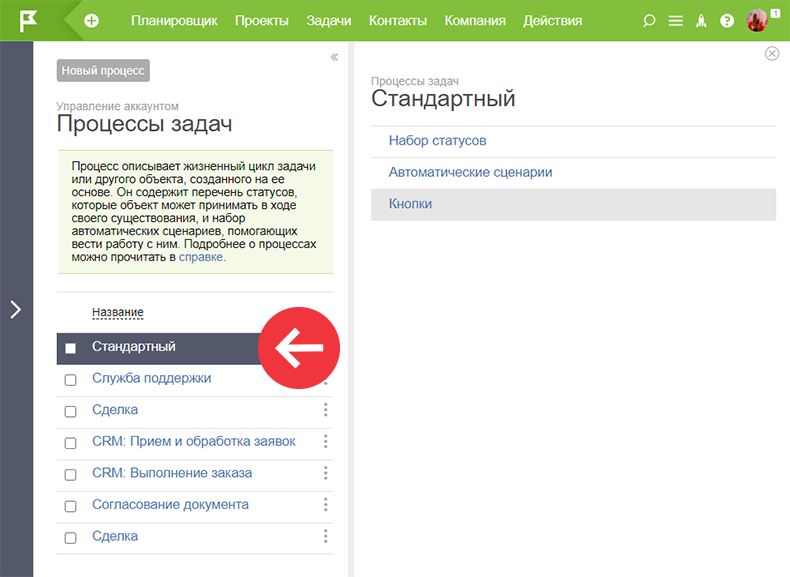The width and height of the screenshot is (790, 577).
Task: Open the Контакты menu item
Action: pyautogui.click(x=398, y=21)
